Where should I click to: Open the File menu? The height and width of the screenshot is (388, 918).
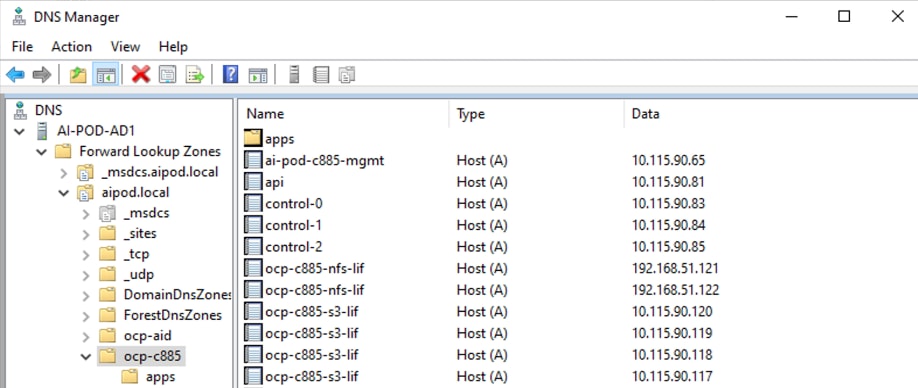click(22, 46)
